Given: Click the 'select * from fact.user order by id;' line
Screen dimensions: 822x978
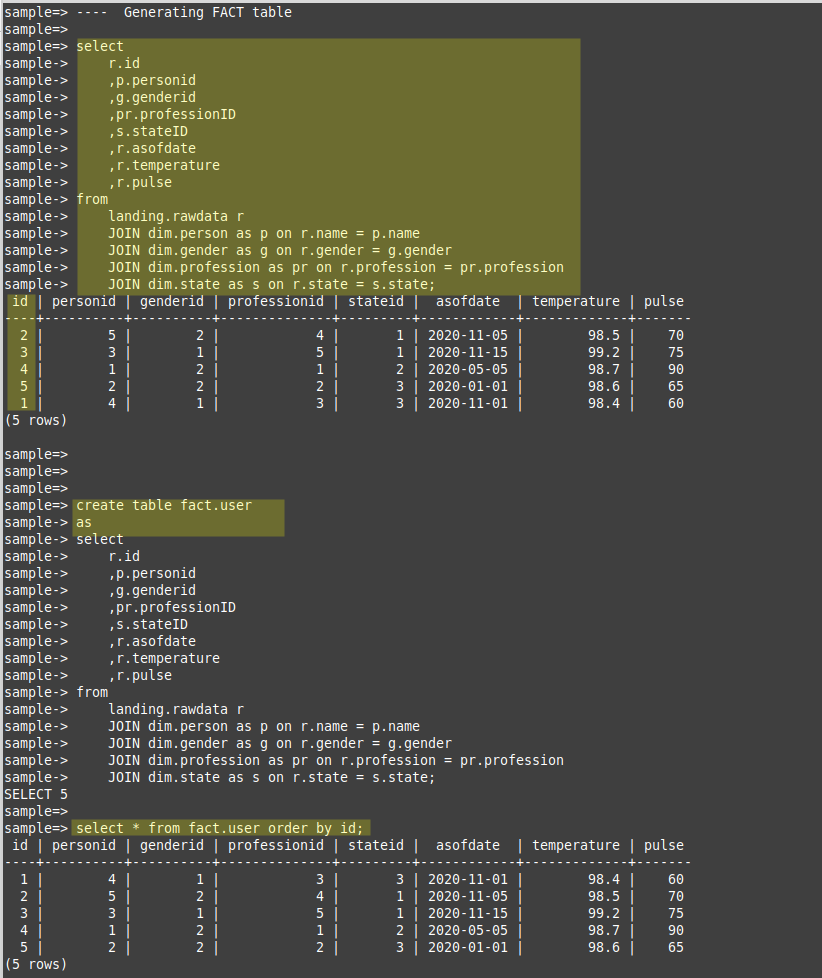Looking at the screenshot, I should point(222,827).
